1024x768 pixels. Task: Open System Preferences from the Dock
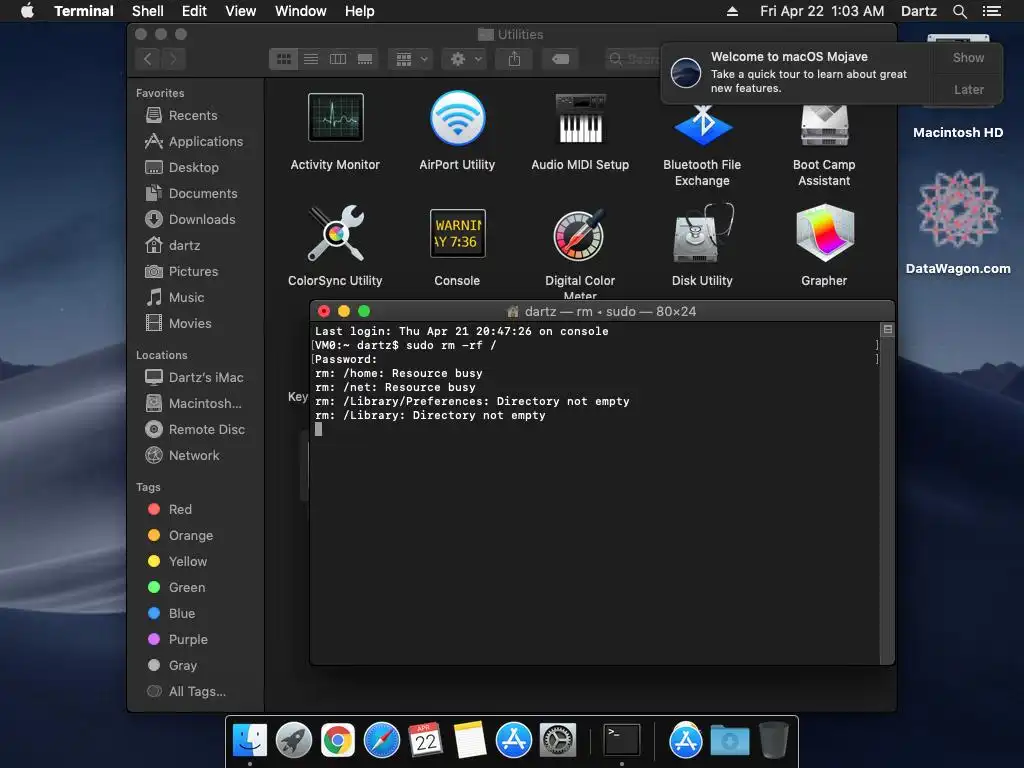pyautogui.click(x=557, y=741)
